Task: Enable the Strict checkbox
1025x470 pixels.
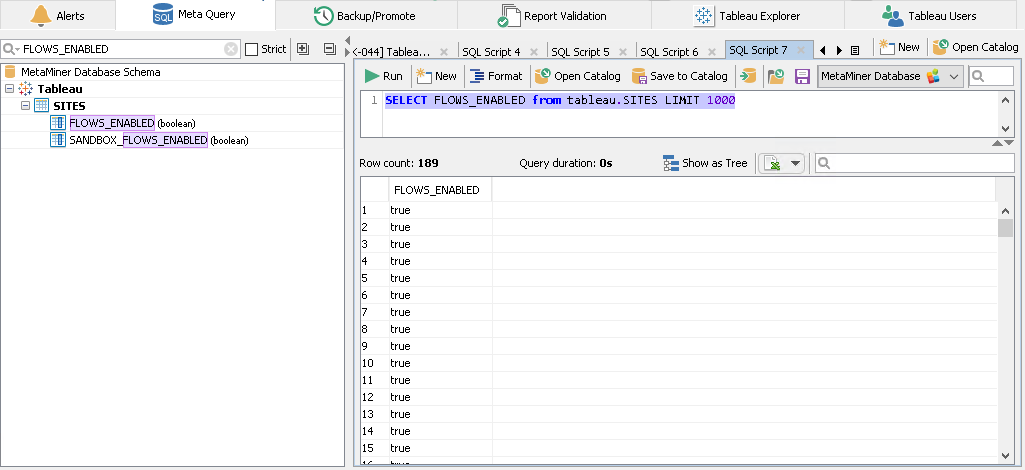Action: 252,49
